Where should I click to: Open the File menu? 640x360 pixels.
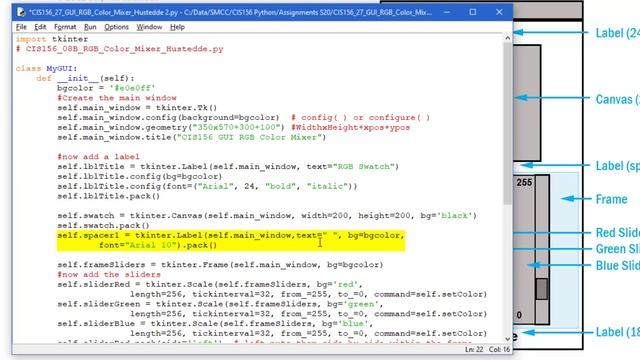pos(21,27)
